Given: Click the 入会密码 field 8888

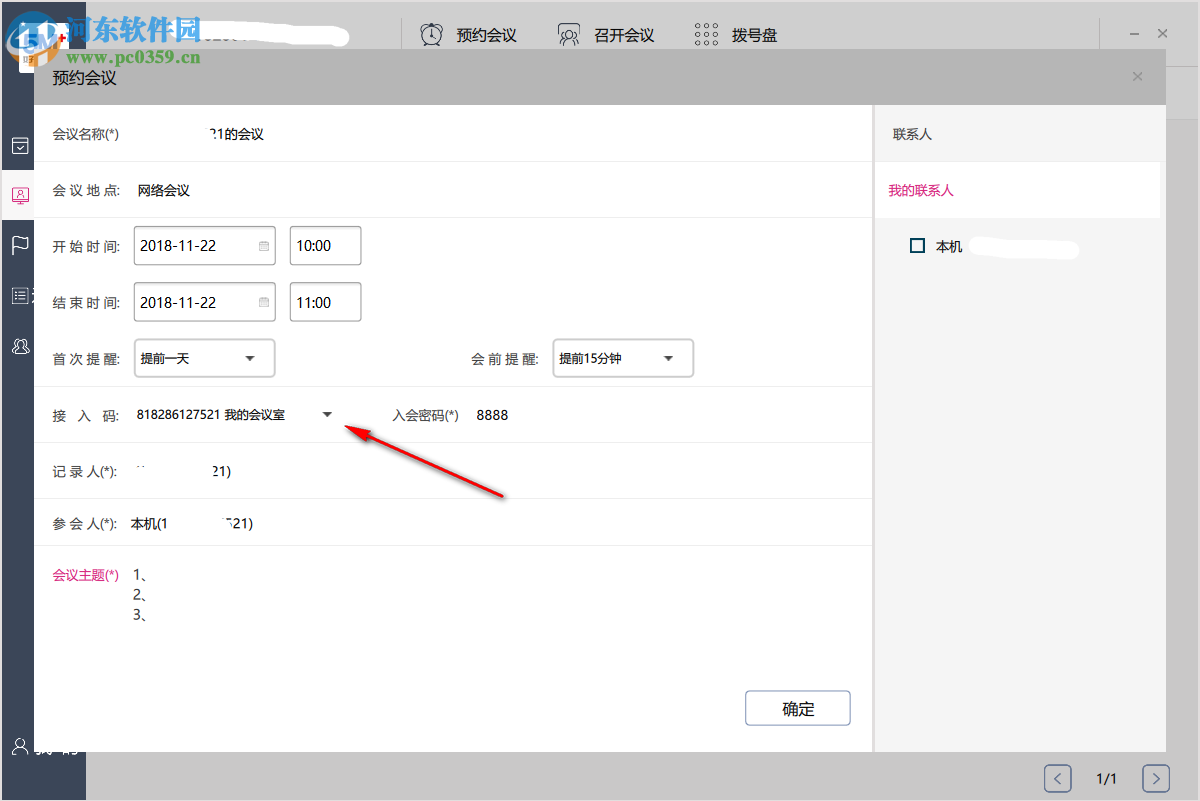Looking at the screenshot, I should point(492,415).
